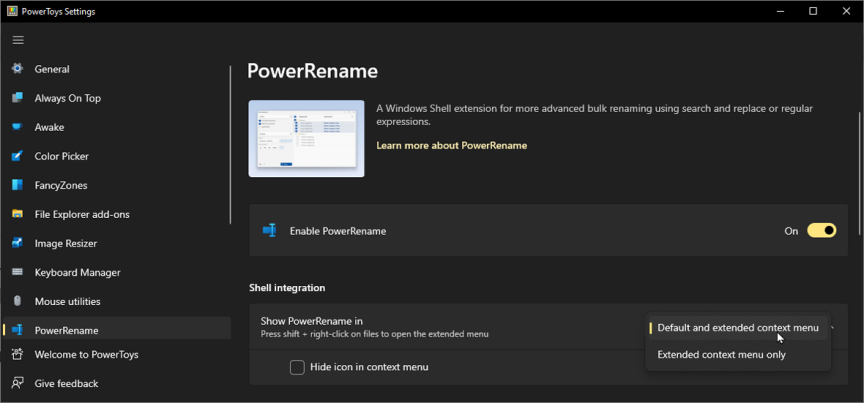Click the General gear icon in sidebar
The width and height of the screenshot is (864, 403).
(17, 69)
